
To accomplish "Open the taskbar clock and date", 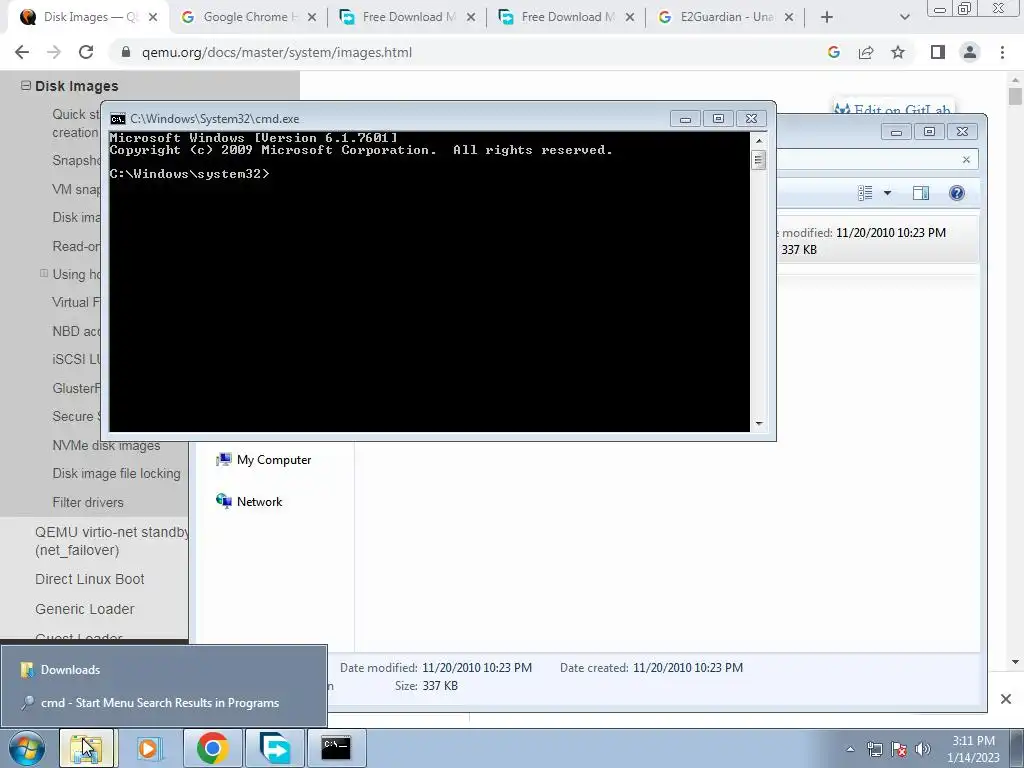I will click(973, 749).
